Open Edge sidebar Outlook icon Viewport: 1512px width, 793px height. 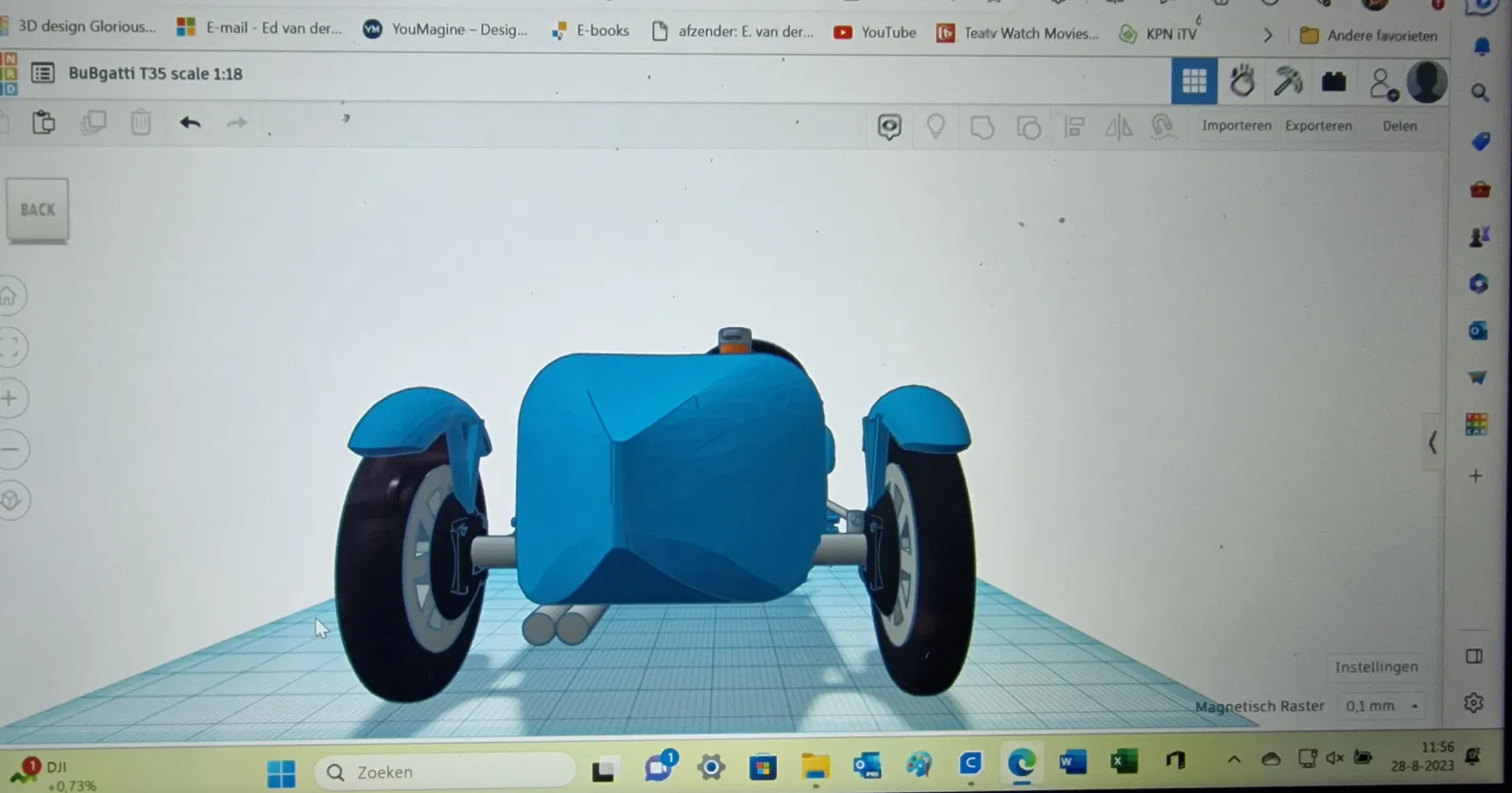1478,331
